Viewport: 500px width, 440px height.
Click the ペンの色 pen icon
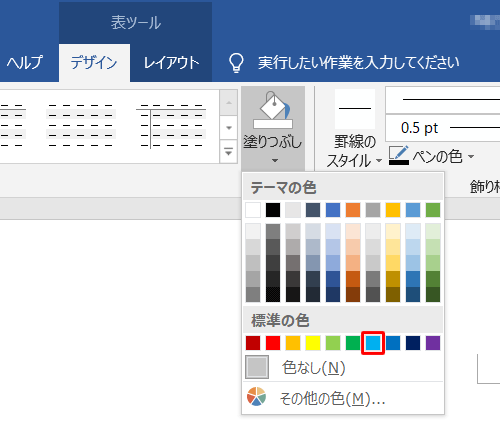tap(399, 155)
